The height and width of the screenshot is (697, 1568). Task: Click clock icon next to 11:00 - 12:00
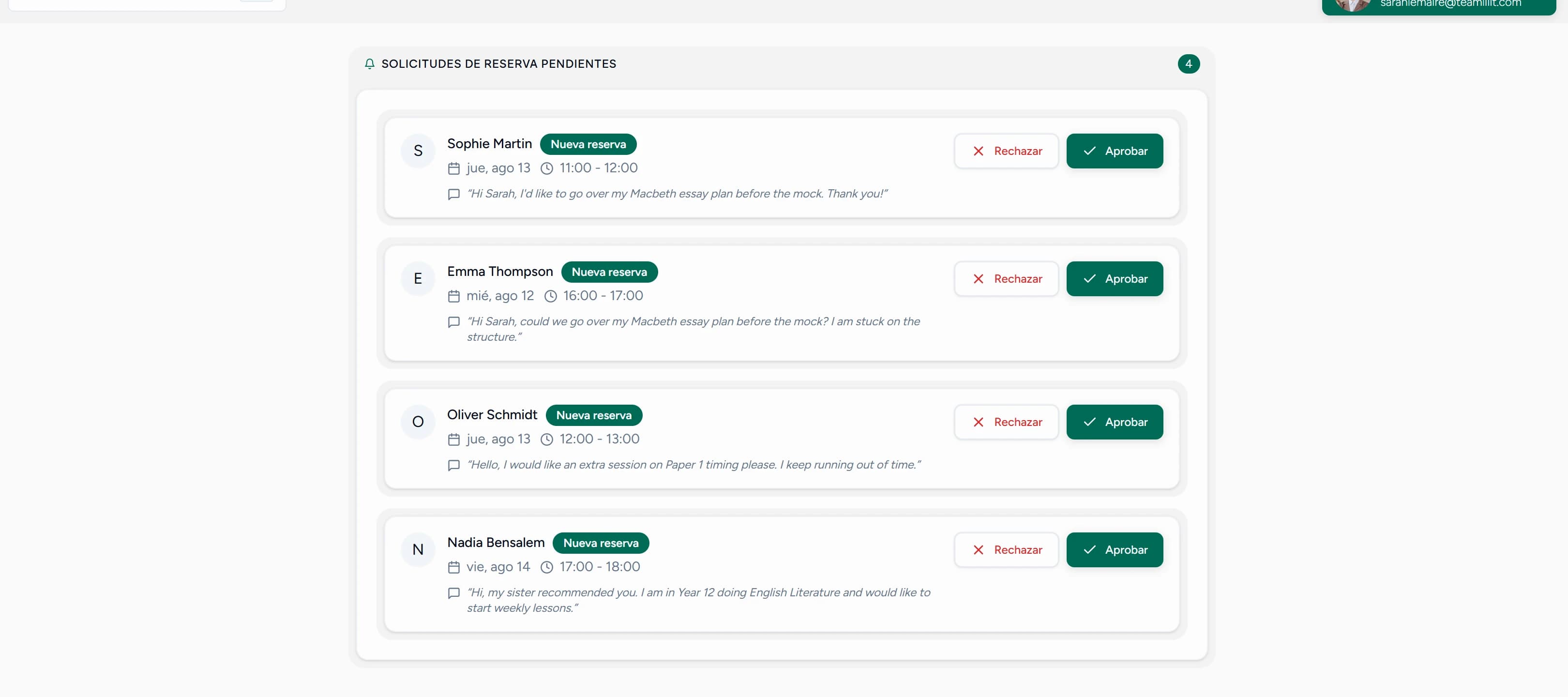546,168
